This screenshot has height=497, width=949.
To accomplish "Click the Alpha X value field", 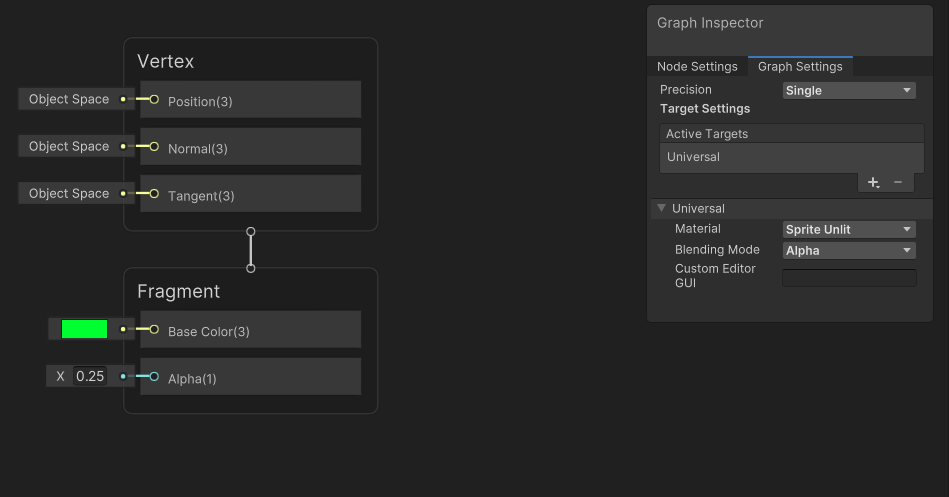I will tap(90, 377).
